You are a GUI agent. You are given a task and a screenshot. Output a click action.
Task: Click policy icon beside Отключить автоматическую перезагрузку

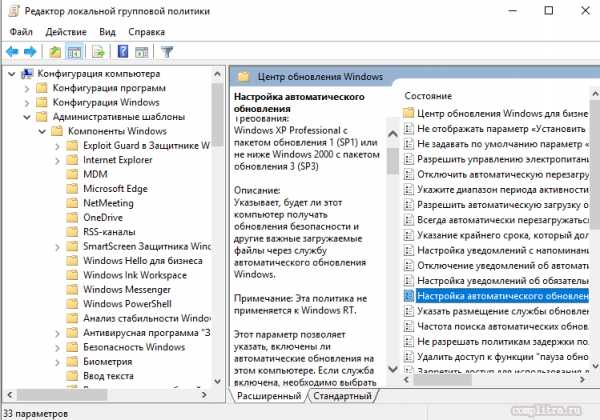(x=409, y=174)
